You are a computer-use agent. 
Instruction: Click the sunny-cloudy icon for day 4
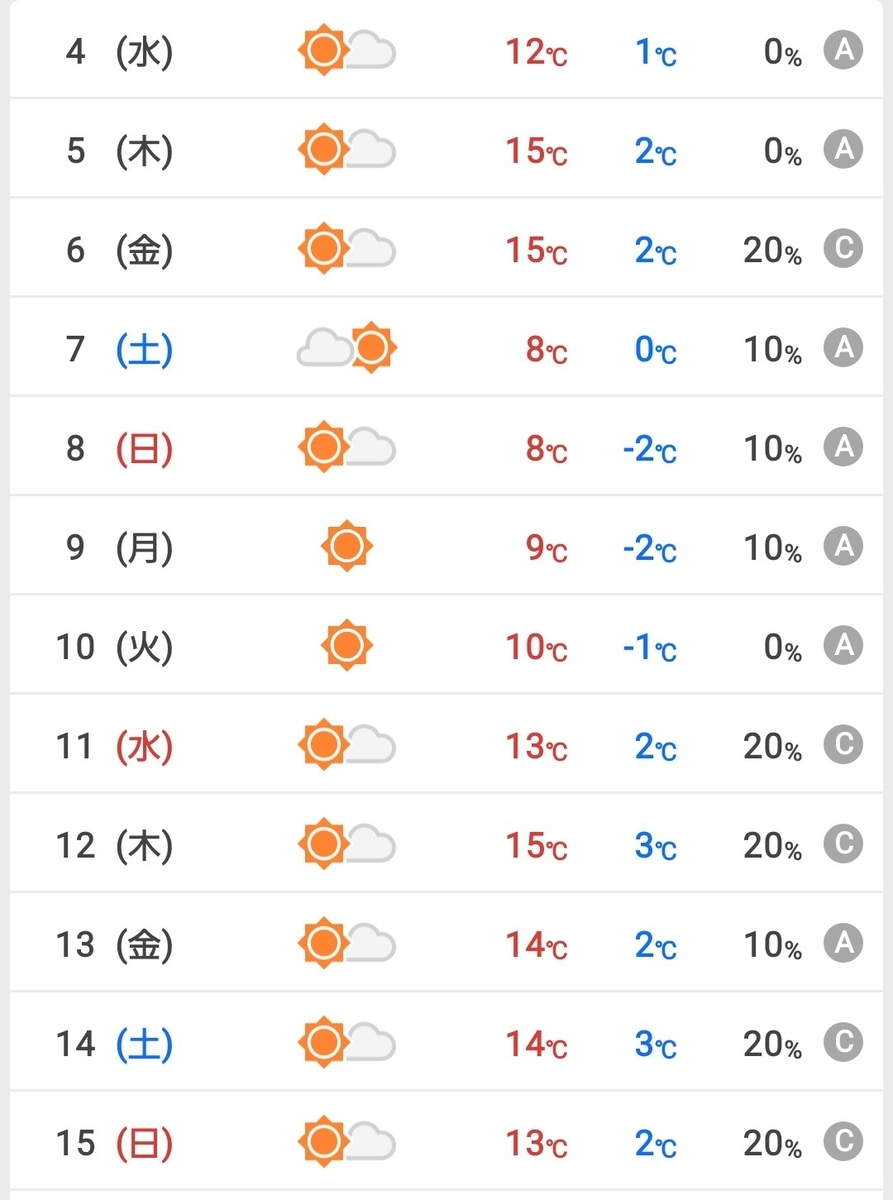click(347, 50)
